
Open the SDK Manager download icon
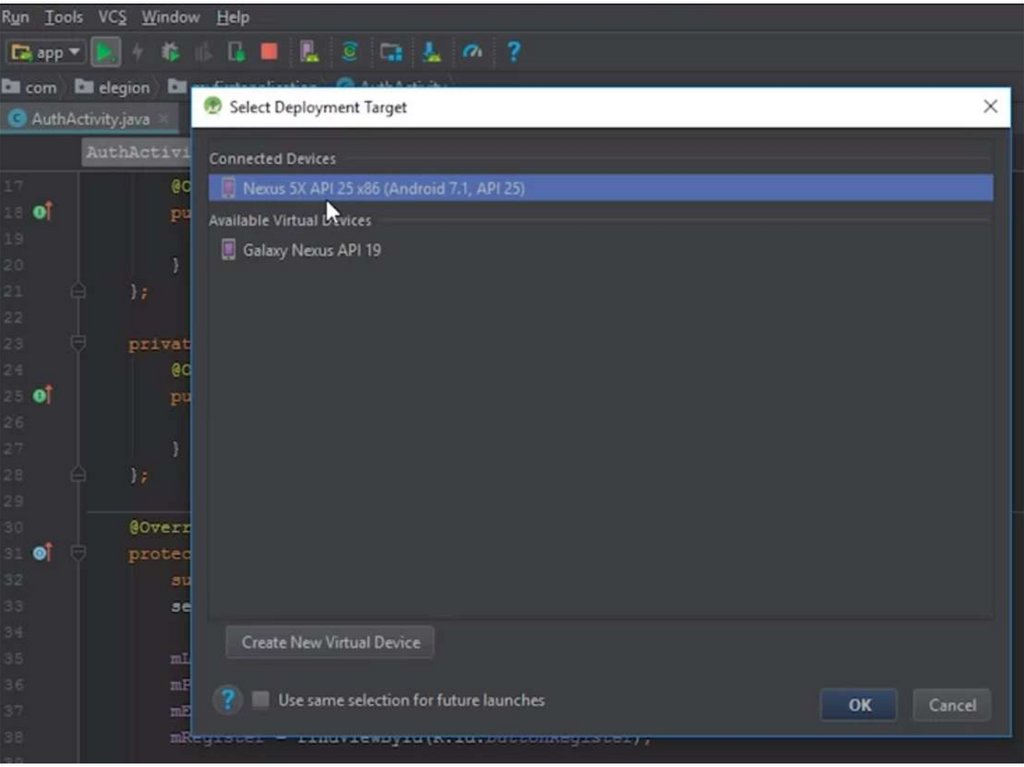[431, 52]
